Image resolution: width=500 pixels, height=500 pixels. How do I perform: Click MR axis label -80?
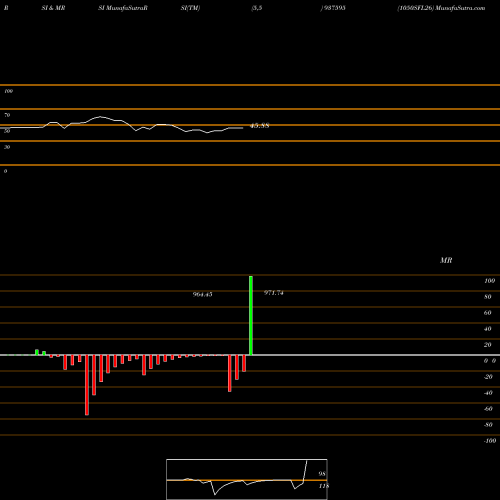point(488,425)
